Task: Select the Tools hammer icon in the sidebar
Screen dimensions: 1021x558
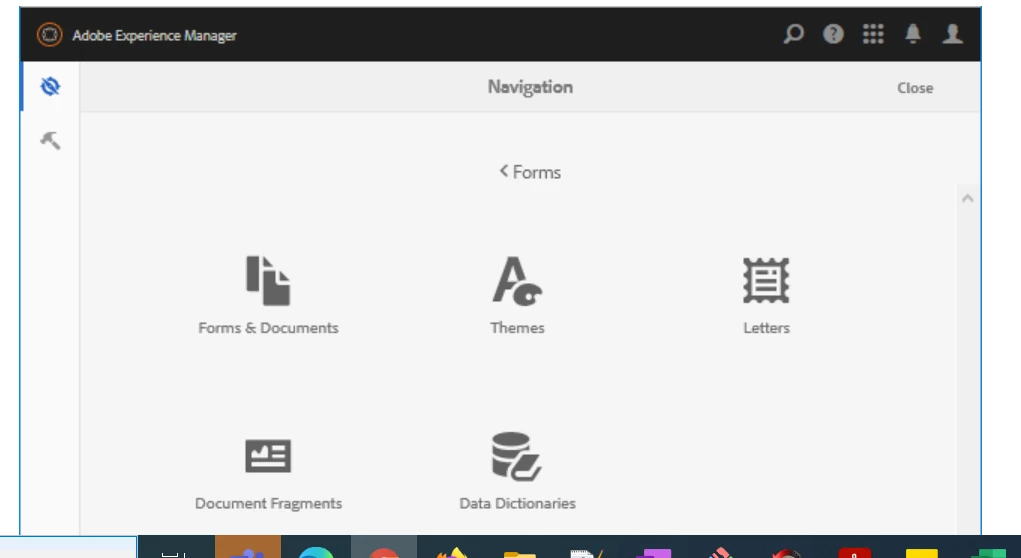Action: (50, 140)
